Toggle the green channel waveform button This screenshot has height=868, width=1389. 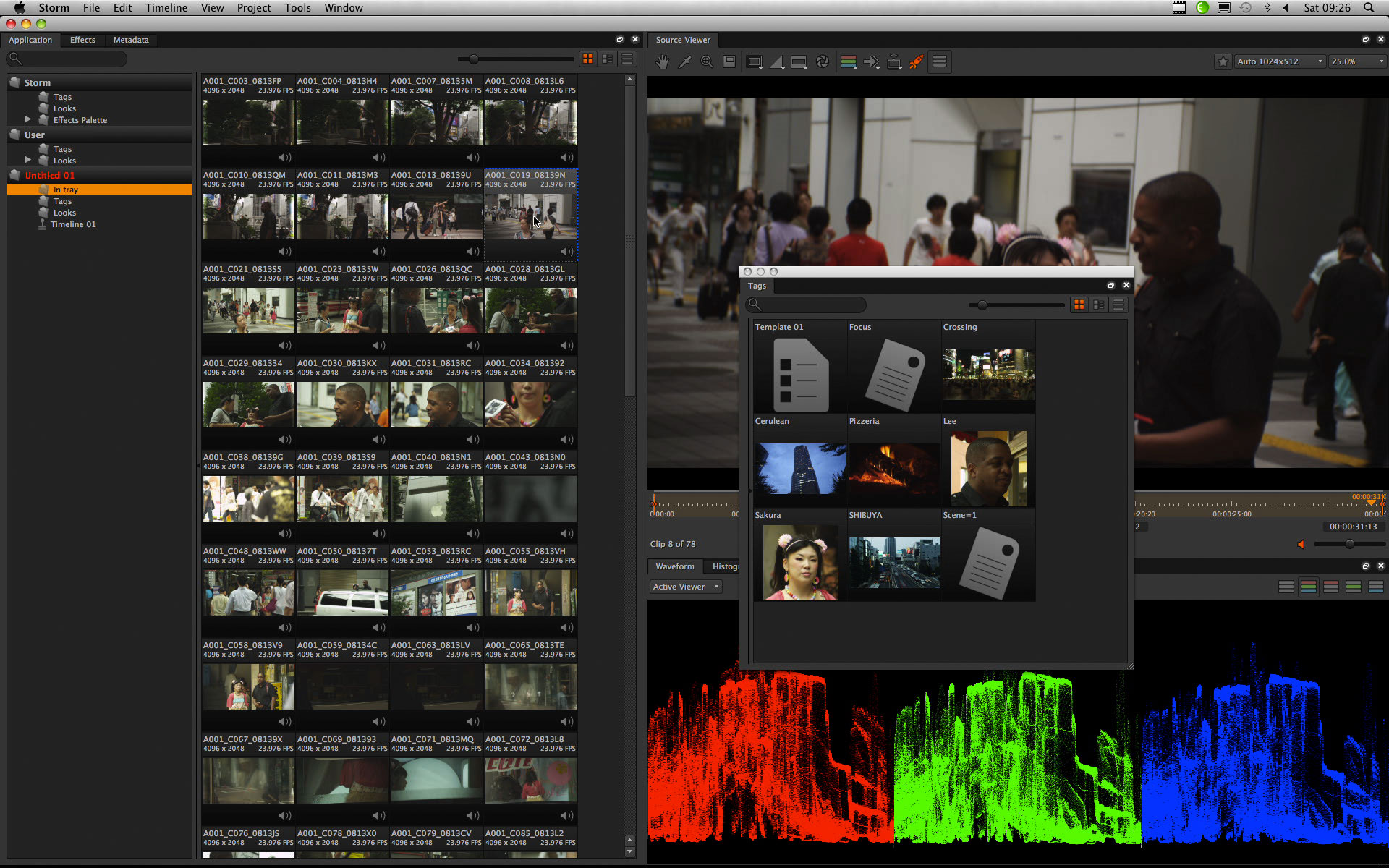pos(1353,587)
